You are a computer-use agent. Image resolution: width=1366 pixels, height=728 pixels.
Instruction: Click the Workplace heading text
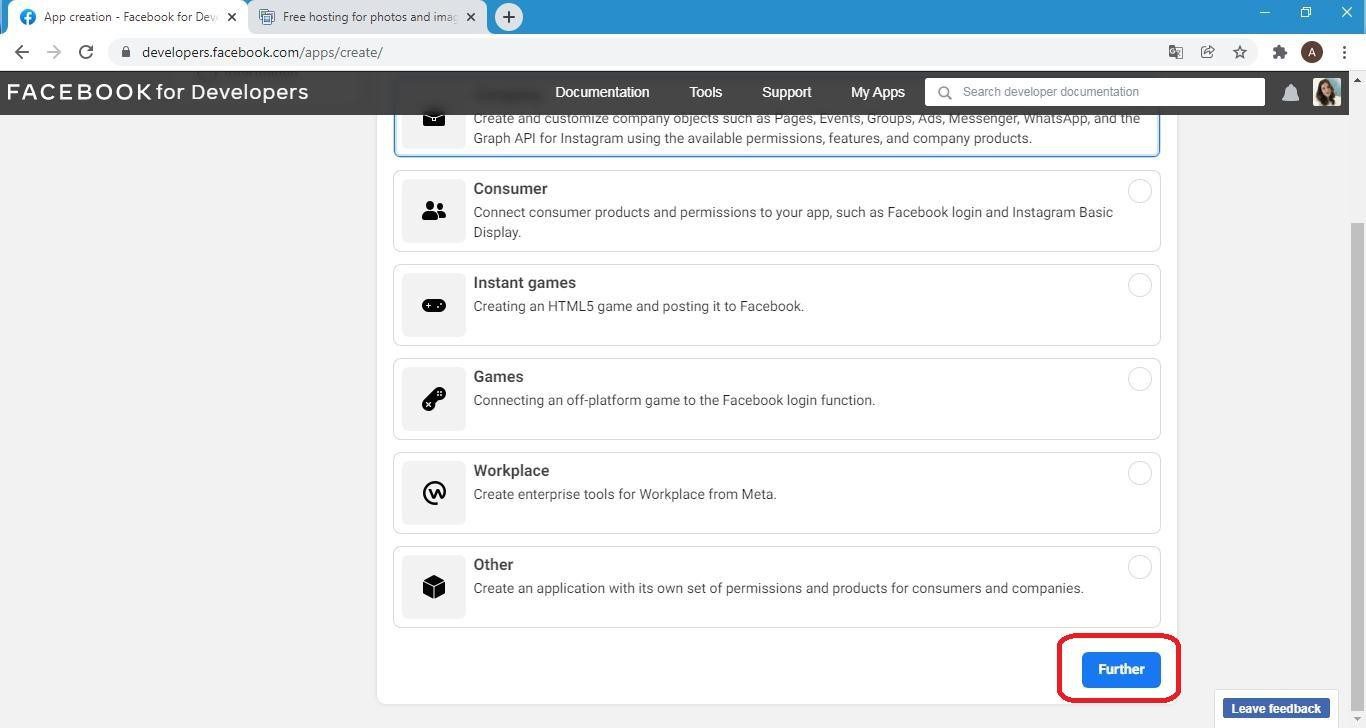[x=511, y=471]
